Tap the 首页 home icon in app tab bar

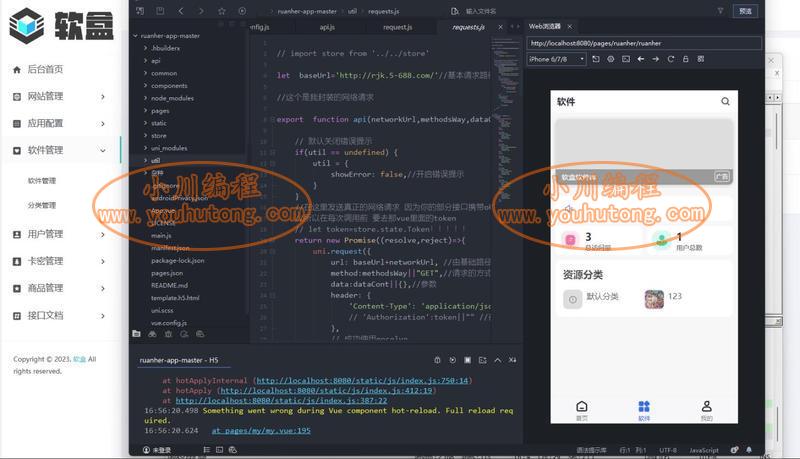[x=582, y=406]
